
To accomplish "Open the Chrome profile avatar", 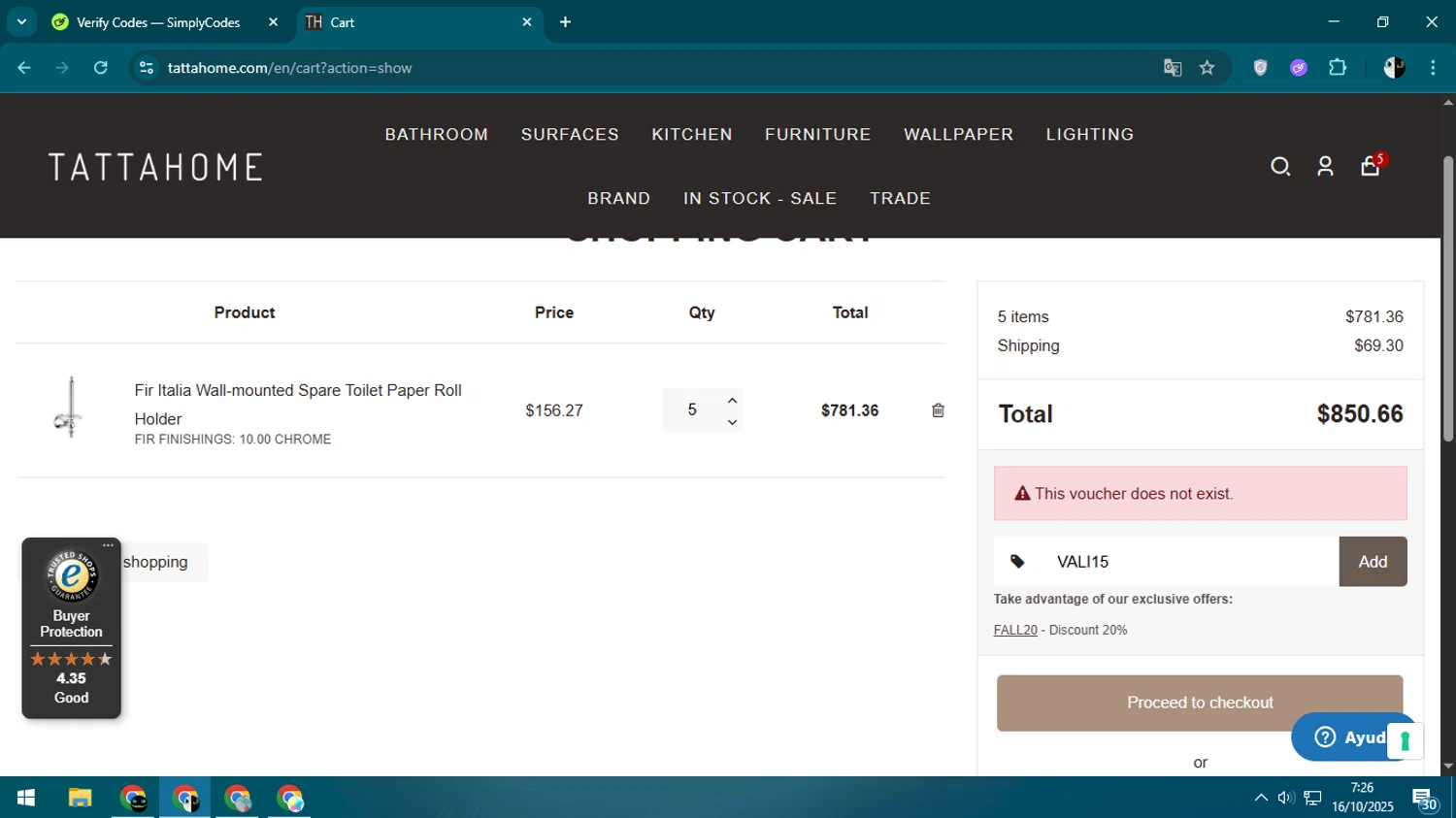I will (x=1394, y=68).
